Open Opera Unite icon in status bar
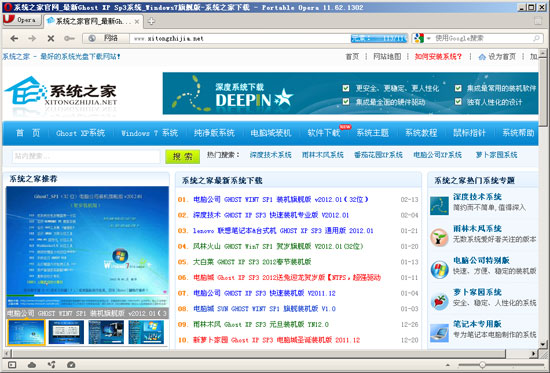 [x=52, y=365]
